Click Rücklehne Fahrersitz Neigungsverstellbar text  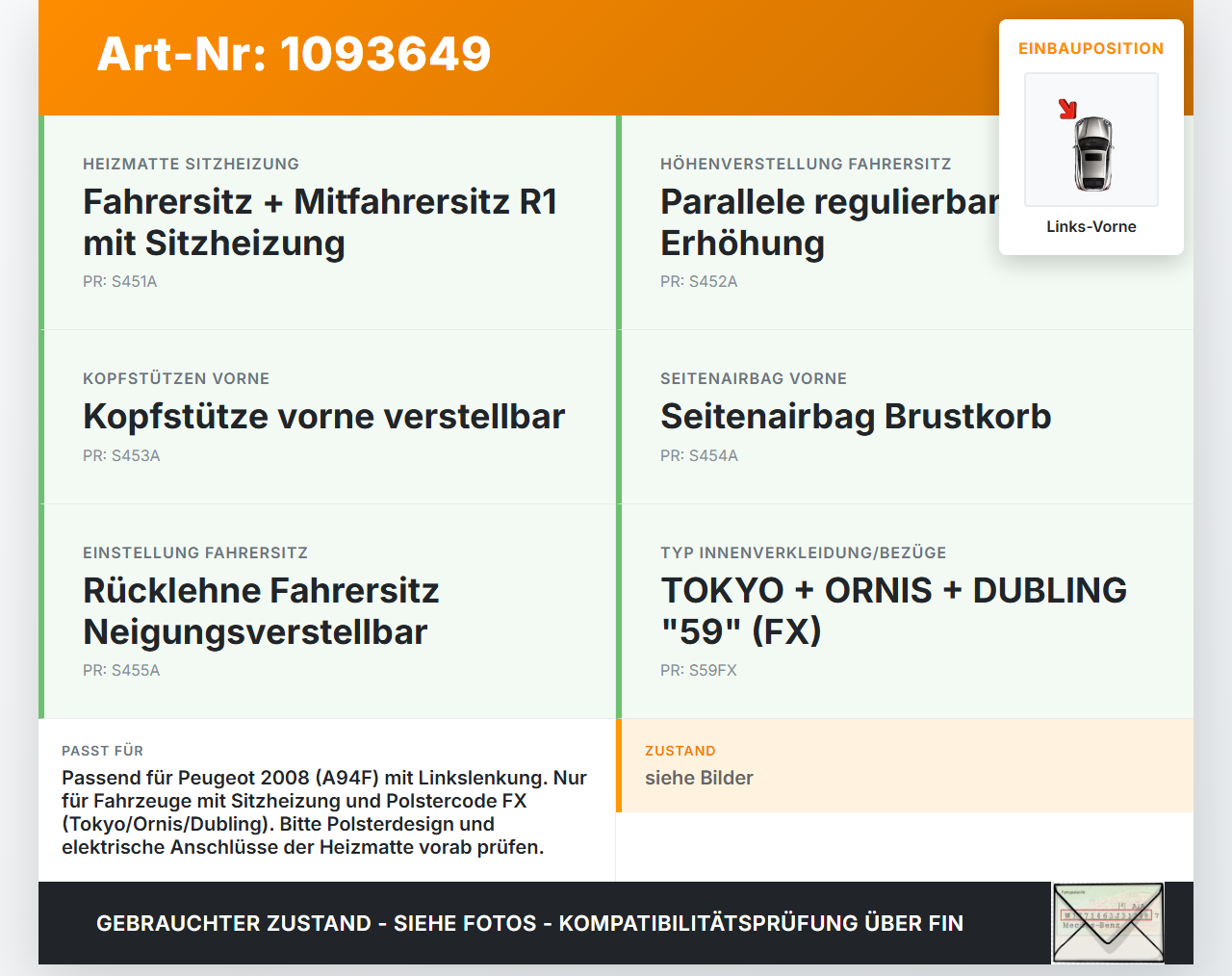[261, 611]
